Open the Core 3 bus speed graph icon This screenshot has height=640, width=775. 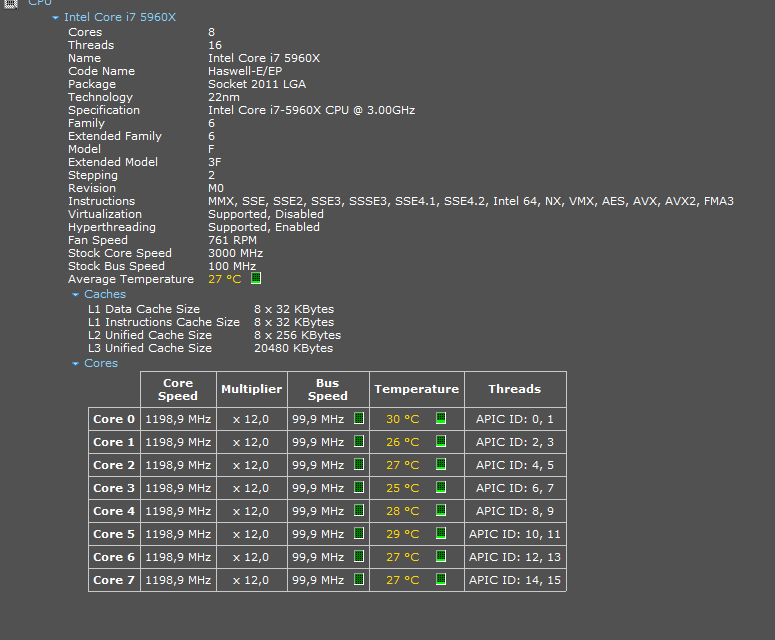(x=359, y=487)
